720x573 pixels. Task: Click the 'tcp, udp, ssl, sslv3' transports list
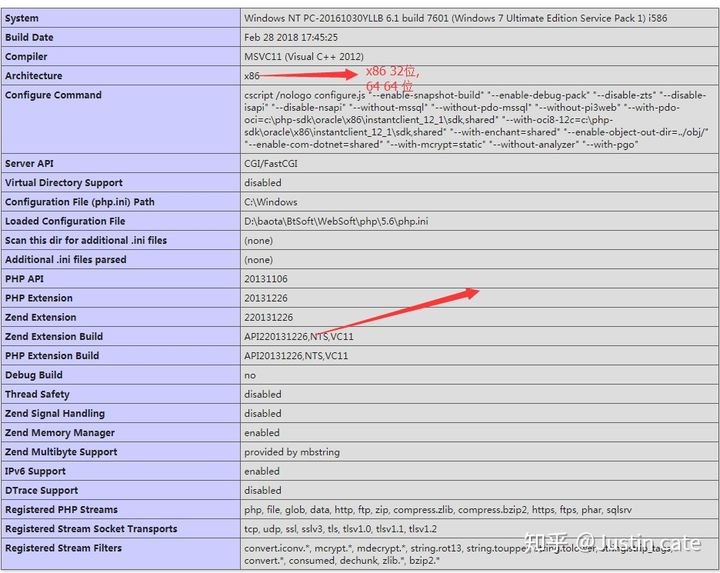click(x=340, y=529)
